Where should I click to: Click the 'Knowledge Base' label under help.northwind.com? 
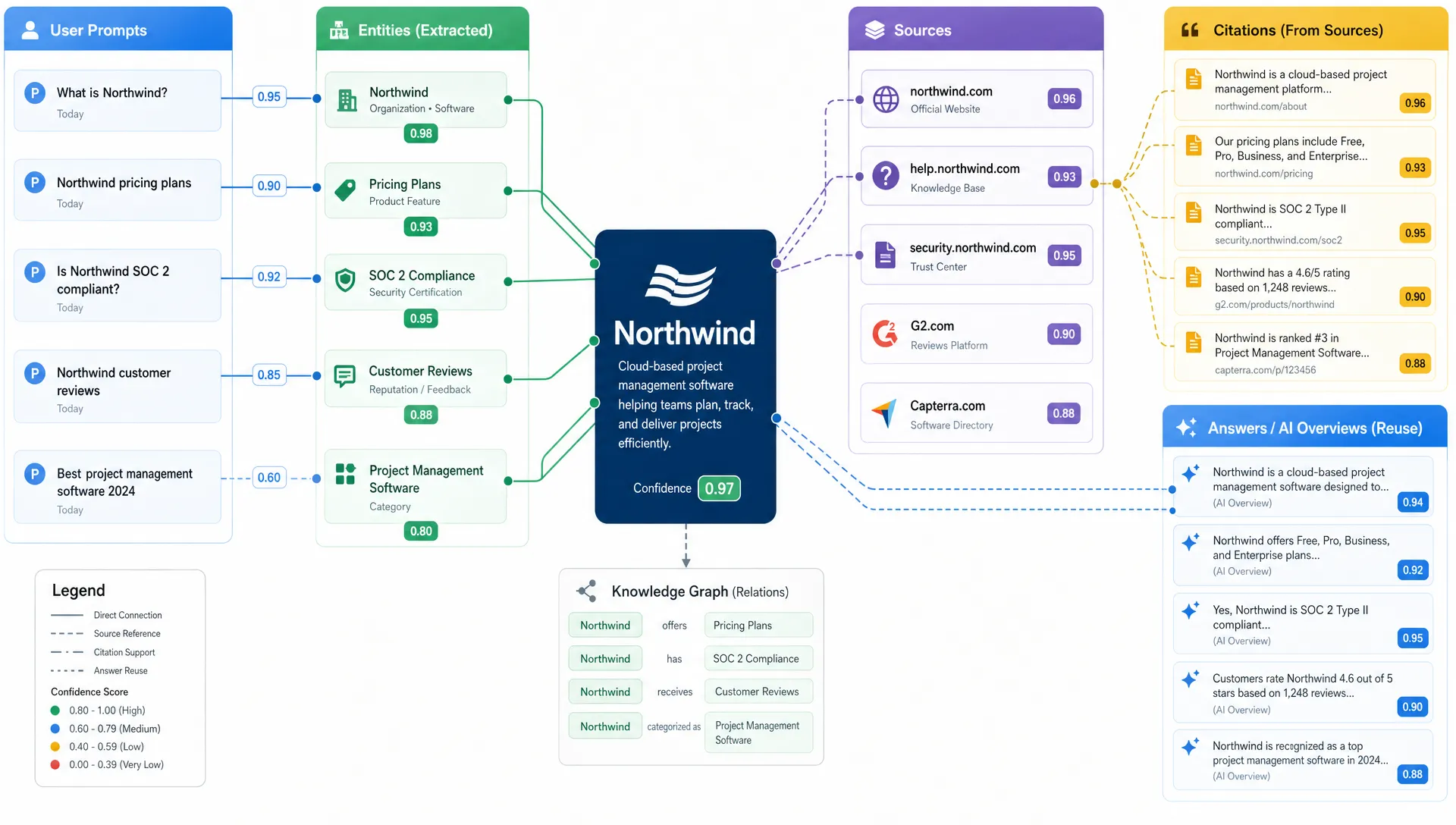pyautogui.click(x=947, y=189)
